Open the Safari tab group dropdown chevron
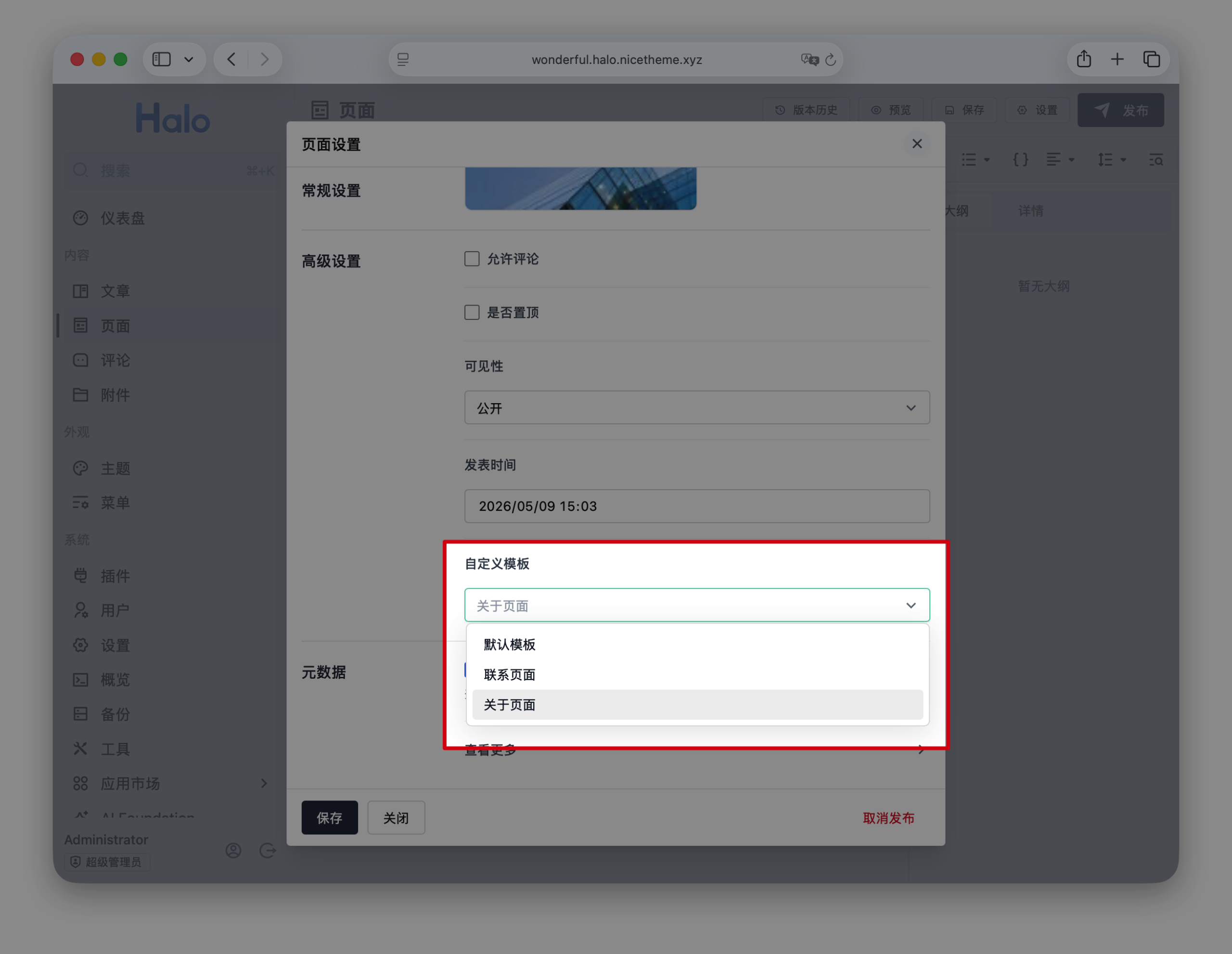The height and width of the screenshot is (954, 1232). 189,59
